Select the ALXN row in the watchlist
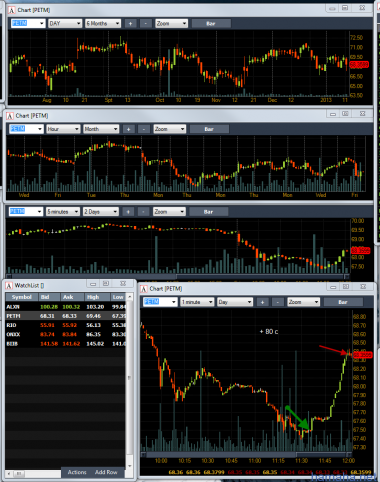380x482 pixels. (x=66, y=307)
